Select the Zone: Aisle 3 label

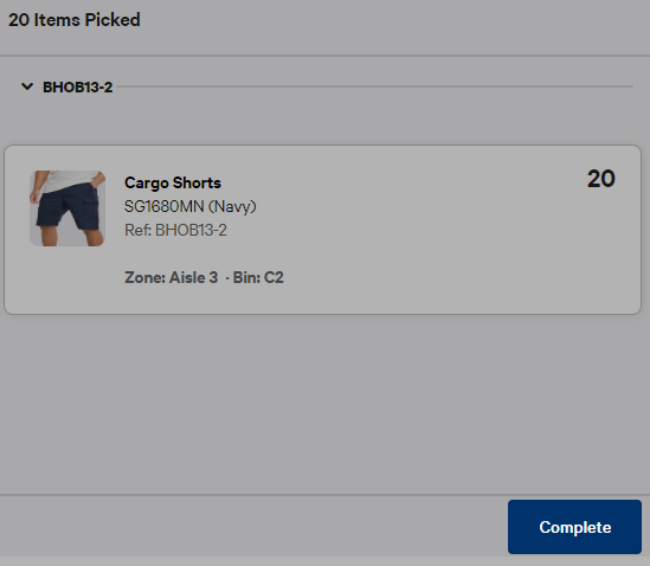click(170, 277)
